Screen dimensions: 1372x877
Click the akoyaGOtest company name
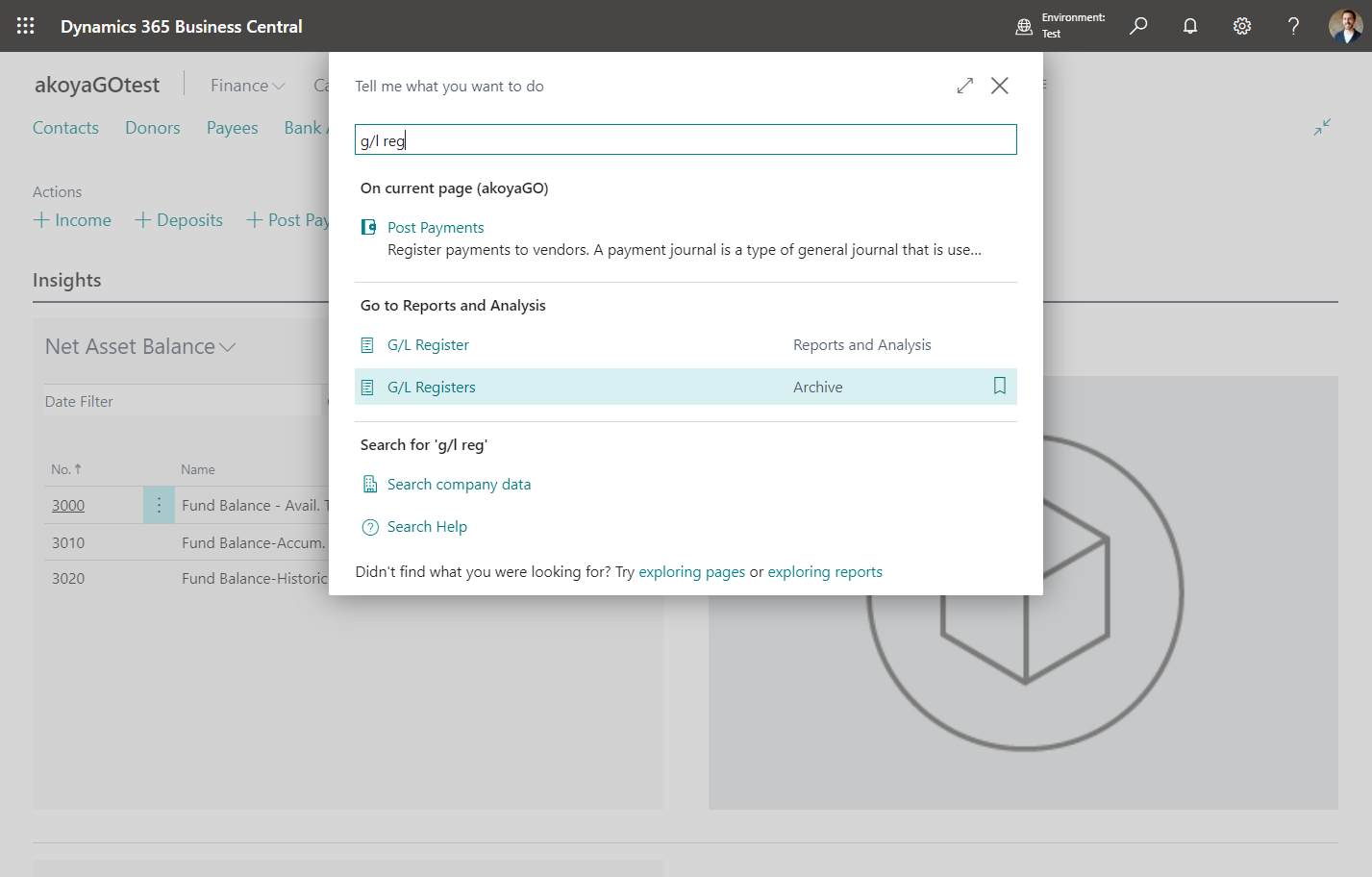pyautogui.click(x=97, y=85)
